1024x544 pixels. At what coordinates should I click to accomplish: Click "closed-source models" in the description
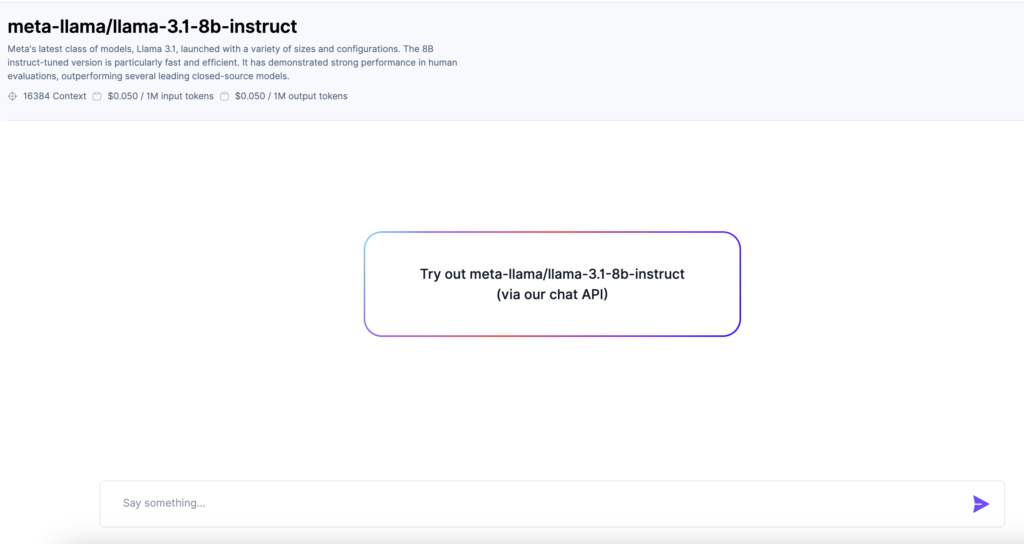tap(240, 76)
